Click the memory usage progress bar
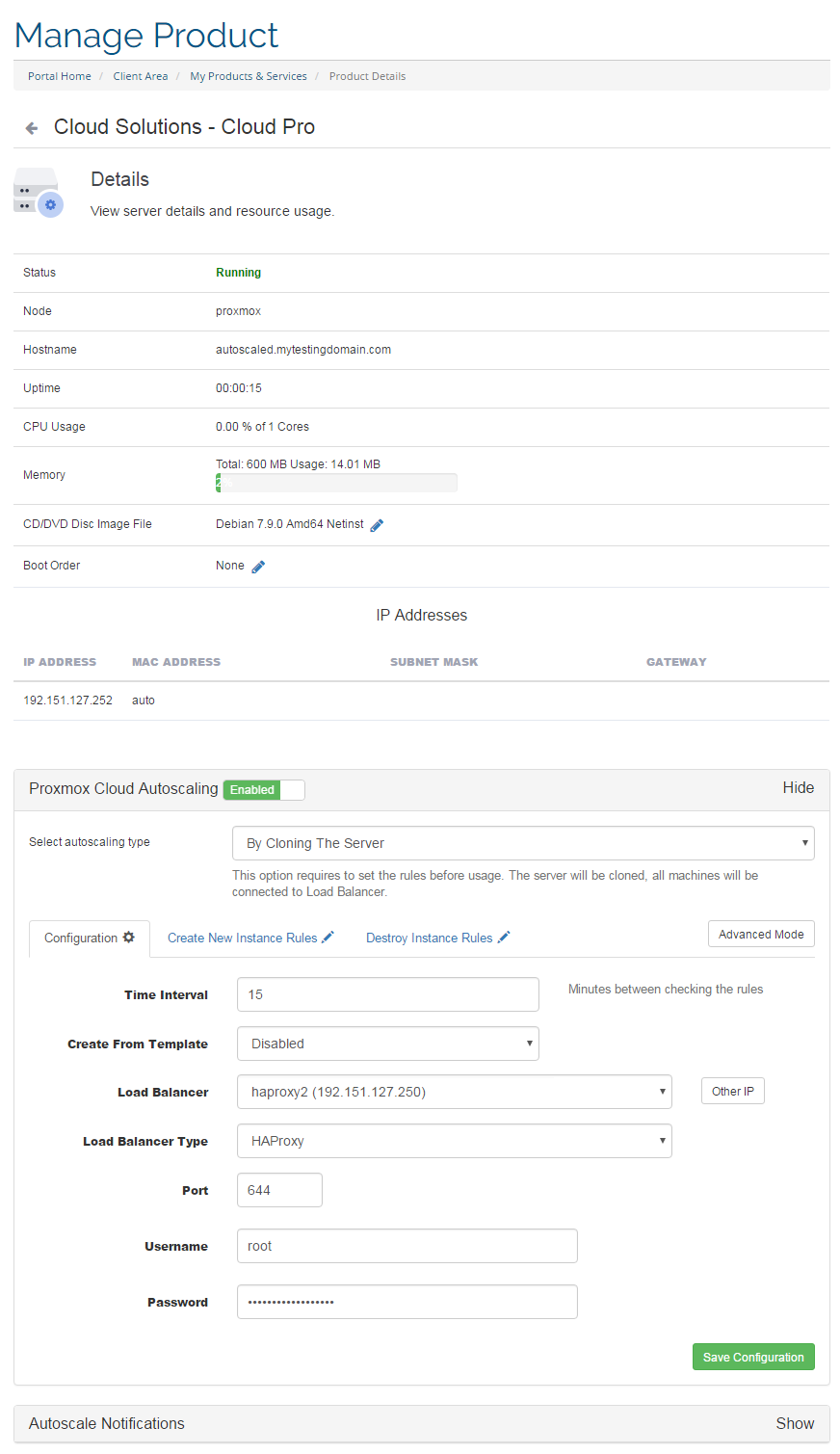This screenshot has width=840, height=1454. click(x=336, y=483)
